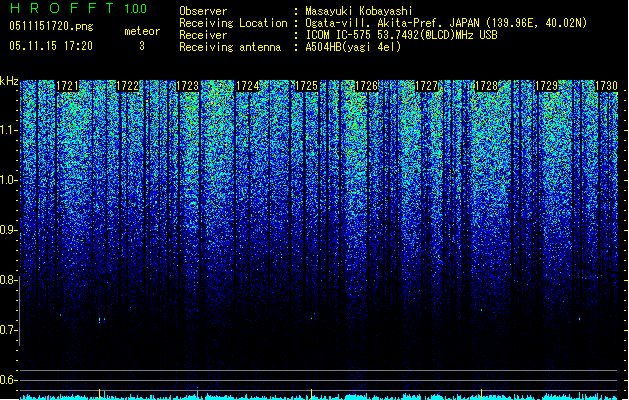Select the file name 0511151720.png

coord(51,27)
